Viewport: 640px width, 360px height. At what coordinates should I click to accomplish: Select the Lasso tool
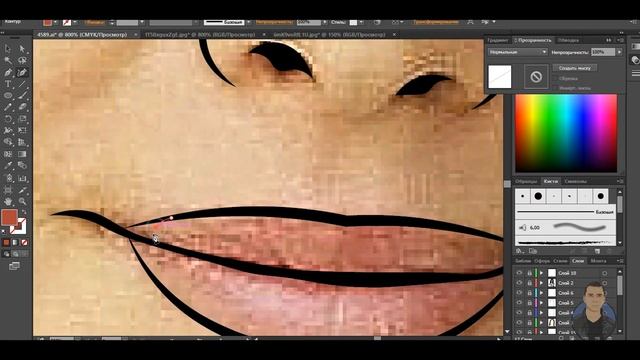22,60
